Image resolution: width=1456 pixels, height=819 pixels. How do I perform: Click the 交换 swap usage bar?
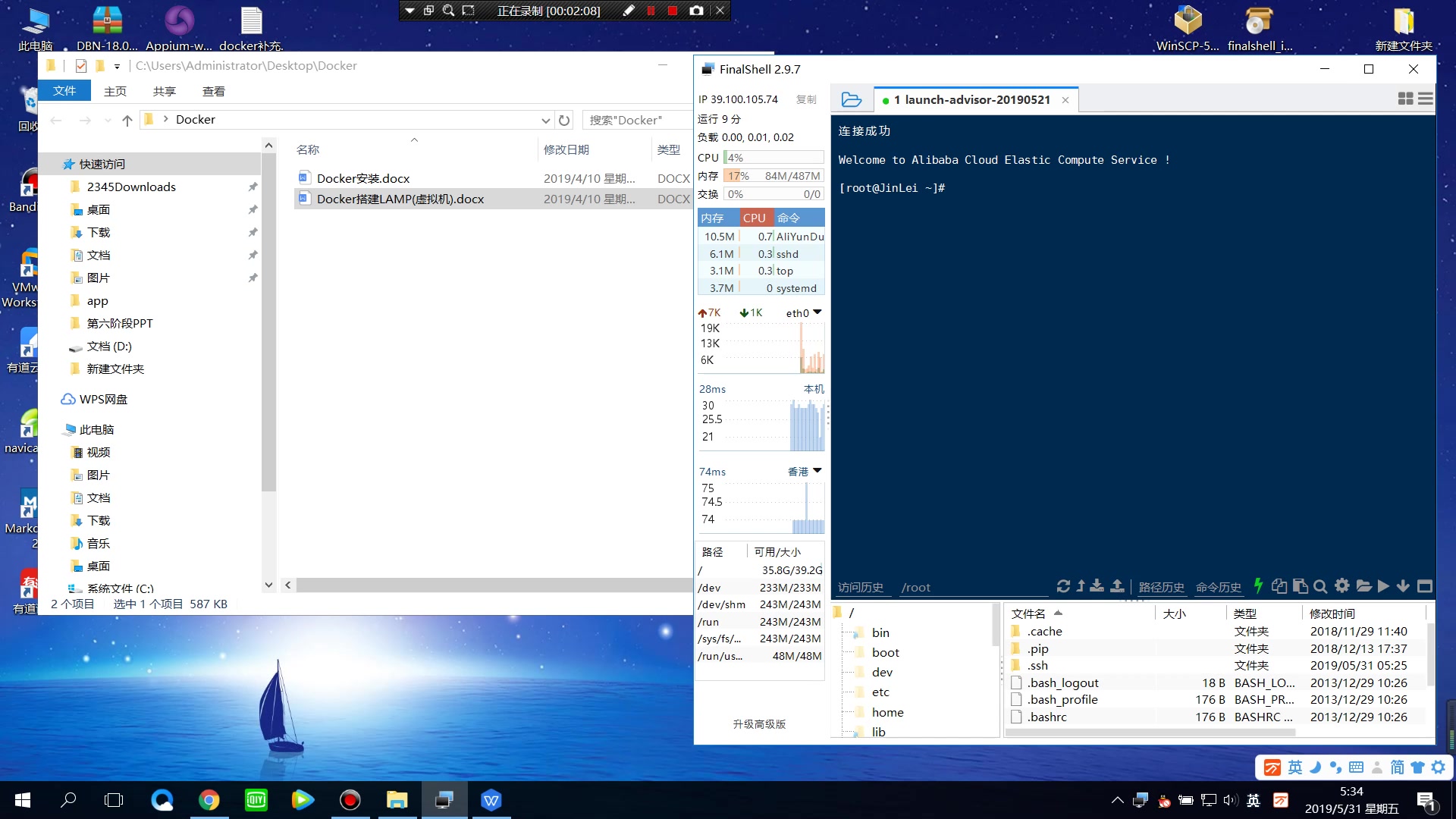click(x=773, y=194)
